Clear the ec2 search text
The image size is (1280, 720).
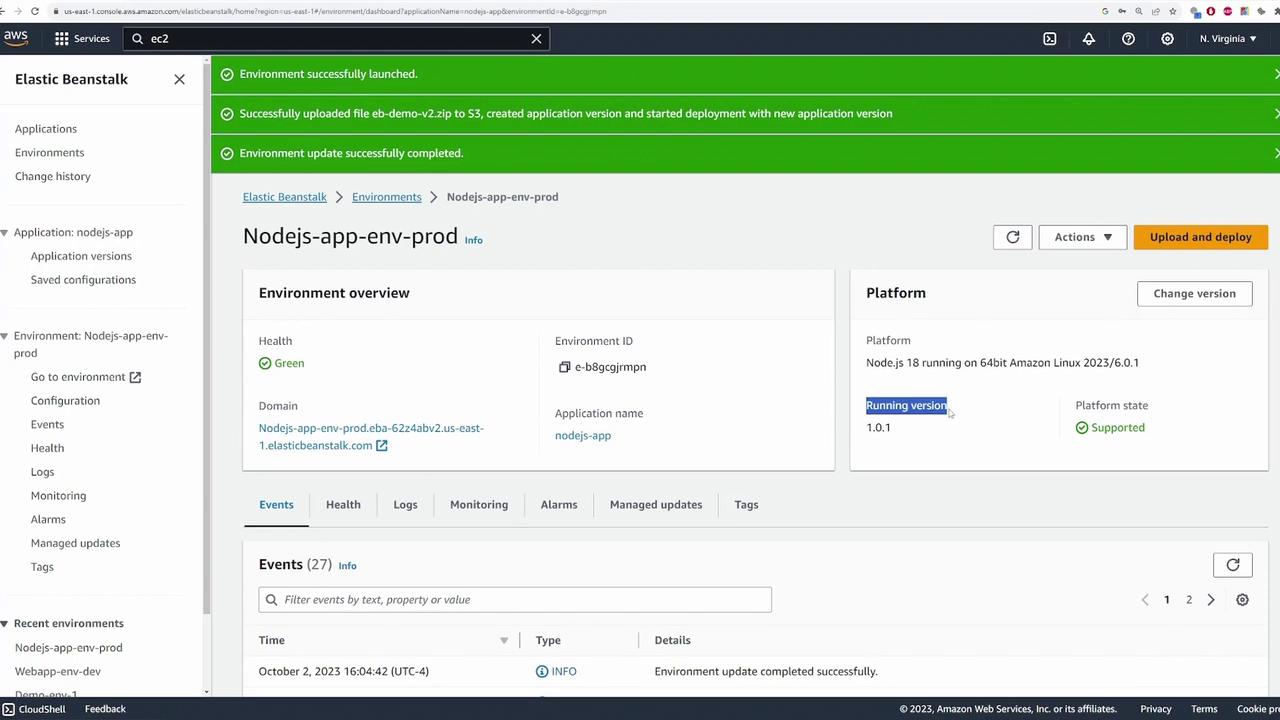(x=536, y=39)
